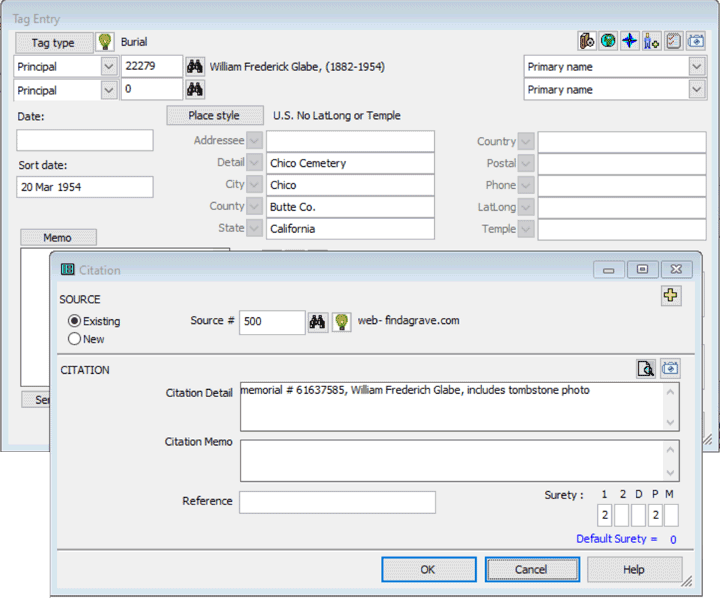Select the Existing source radio button

(74, 321)
